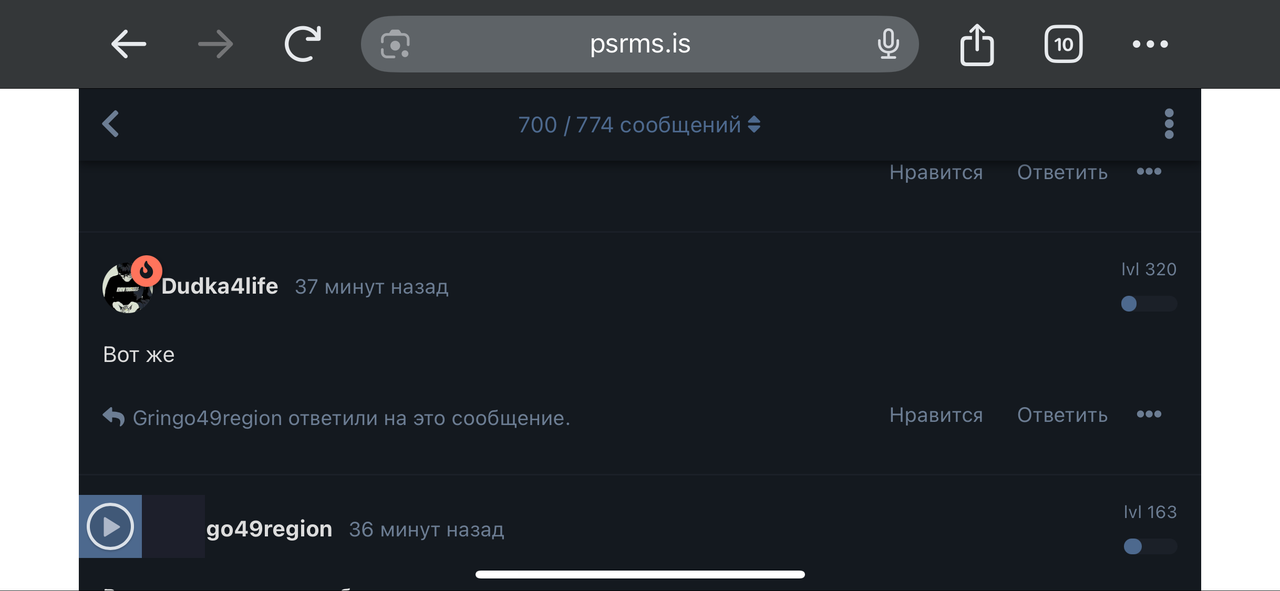This screenshot has height=591, width=1280.
Task: Open the thread's vertical three-dot options menu
Action: pos(1168,124)
